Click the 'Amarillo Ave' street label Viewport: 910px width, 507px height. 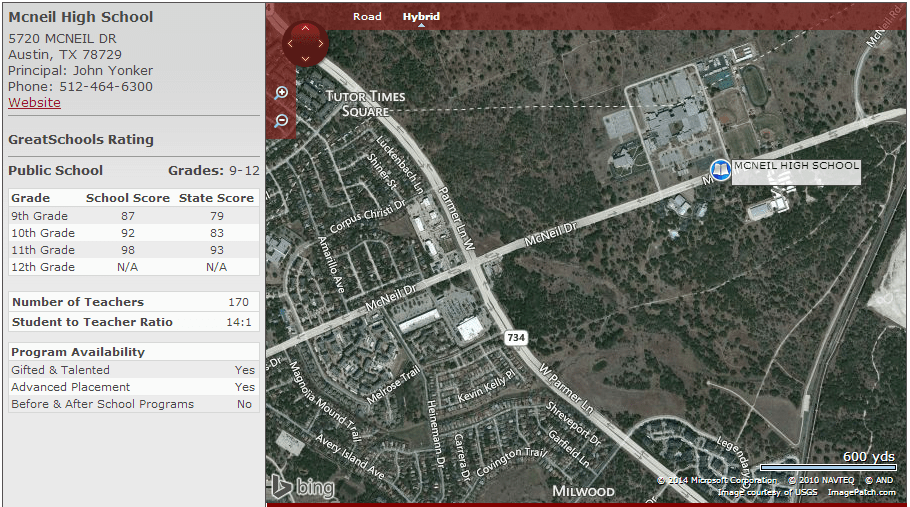(x=331, y=265)
